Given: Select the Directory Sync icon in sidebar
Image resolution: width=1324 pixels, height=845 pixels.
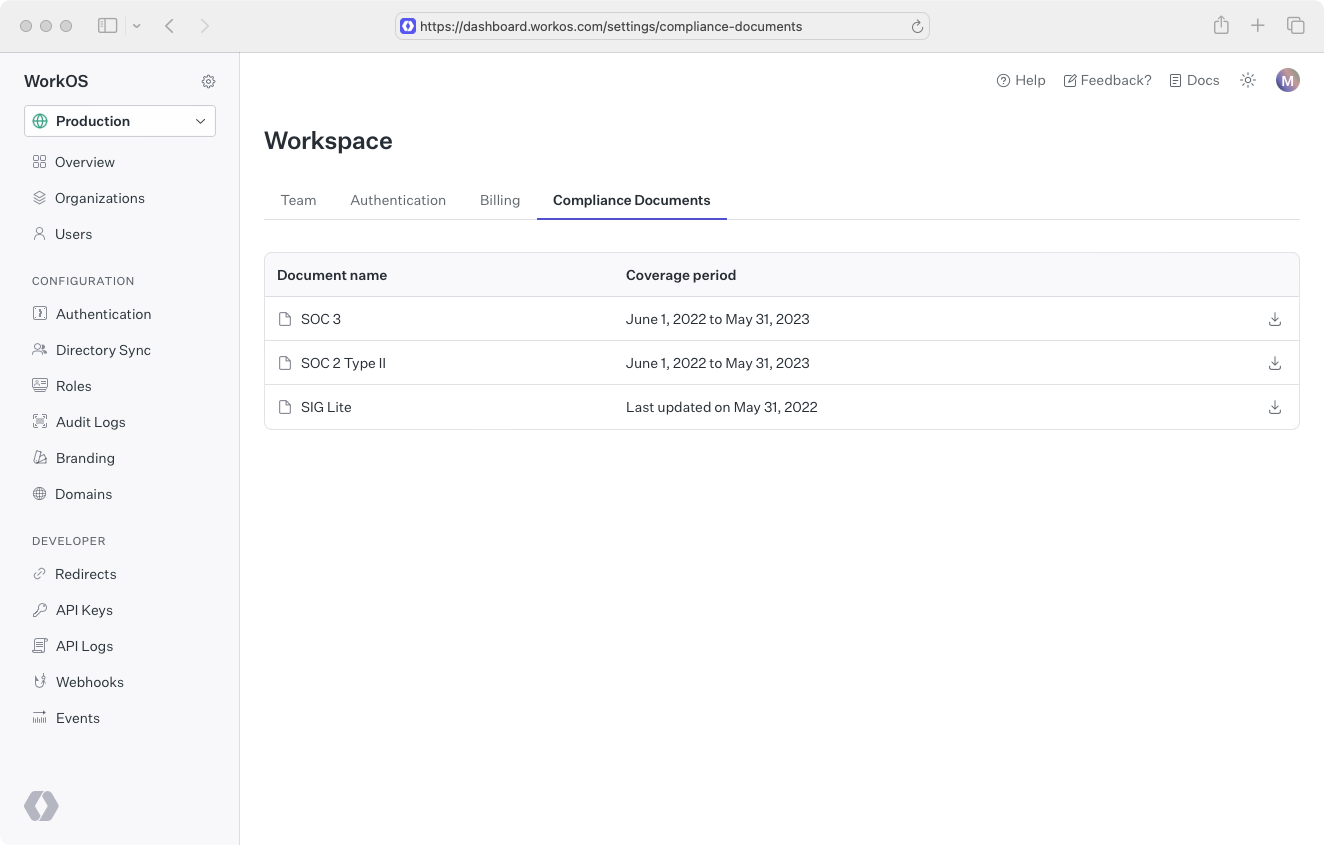Looking at the screenshot, I should pos(38,349).
